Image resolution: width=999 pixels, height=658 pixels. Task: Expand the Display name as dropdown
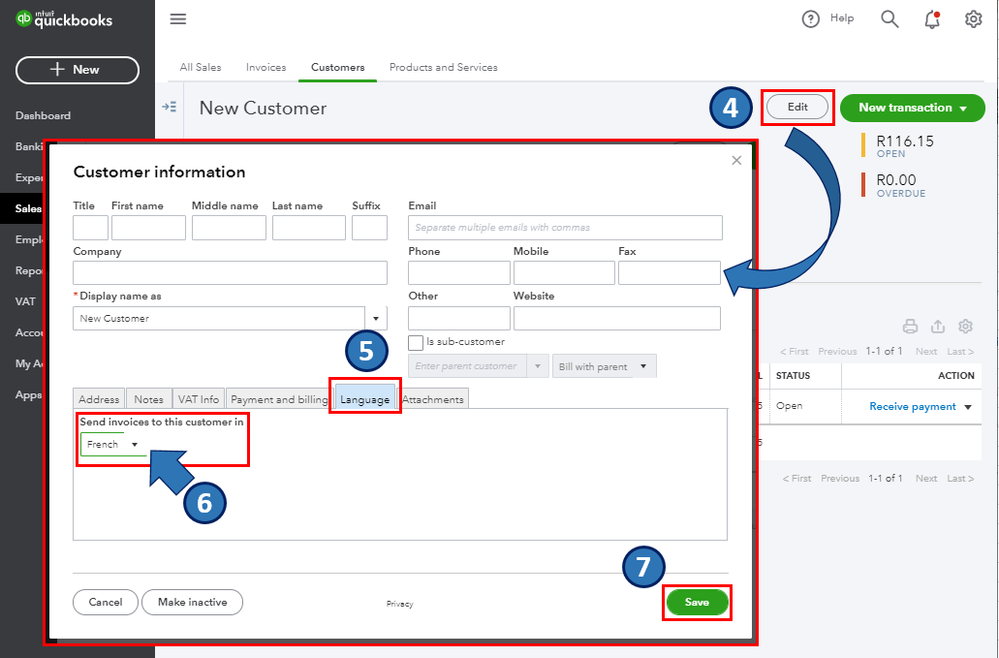pos(376,318)
